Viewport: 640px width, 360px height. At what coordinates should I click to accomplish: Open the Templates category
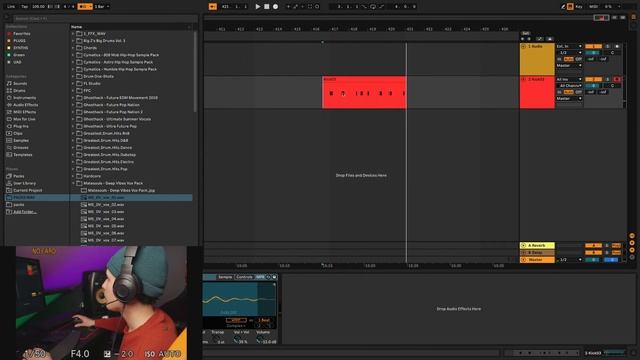[22, 155]
